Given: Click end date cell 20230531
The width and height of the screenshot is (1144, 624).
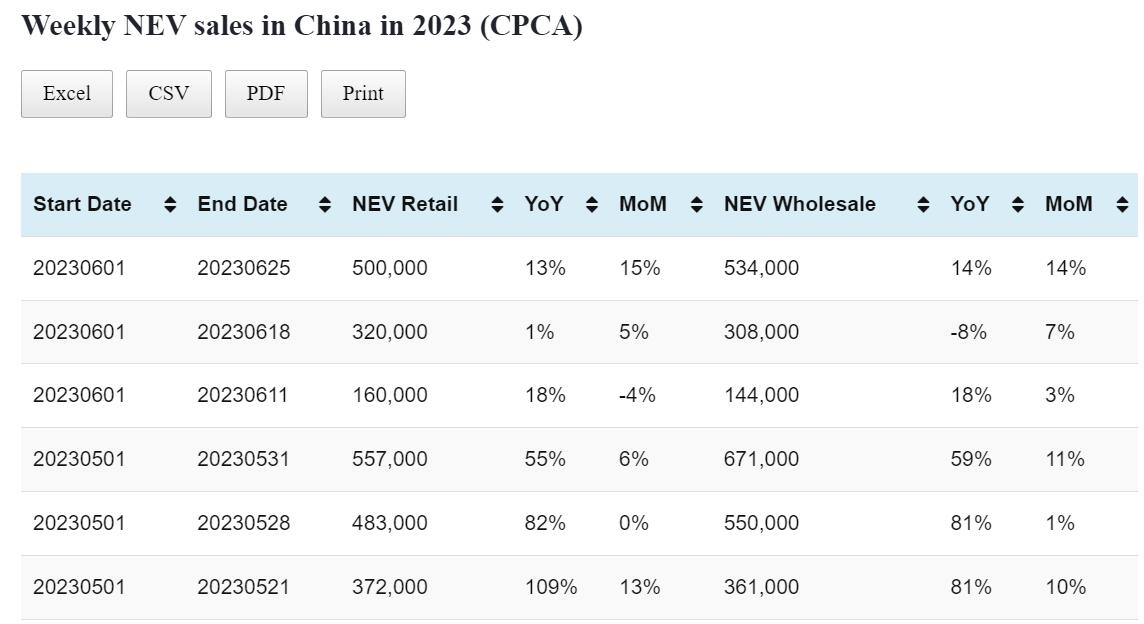Looking at the screenshot, I should pos(243,459).
